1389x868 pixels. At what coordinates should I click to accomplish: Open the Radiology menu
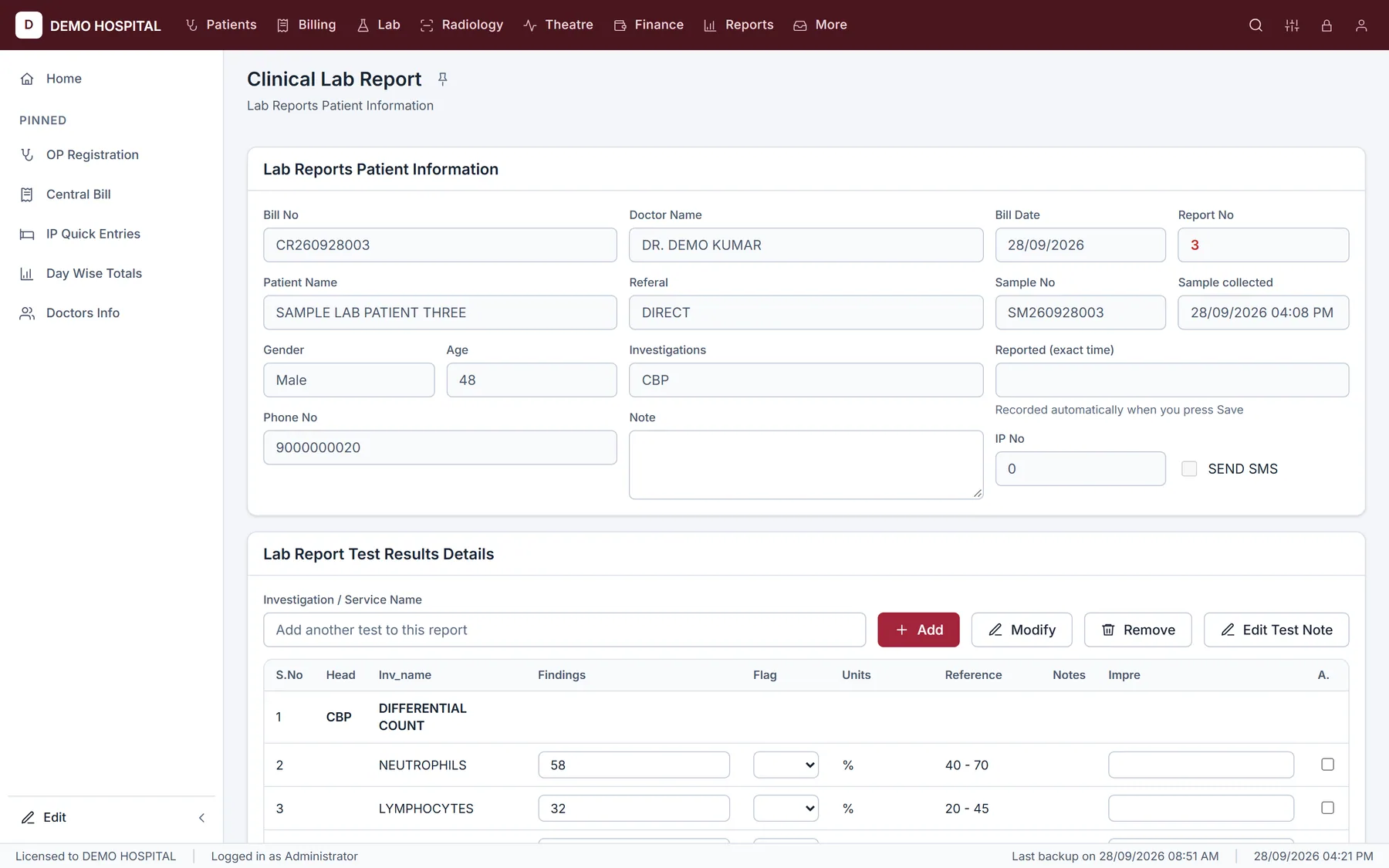(462, 25)
